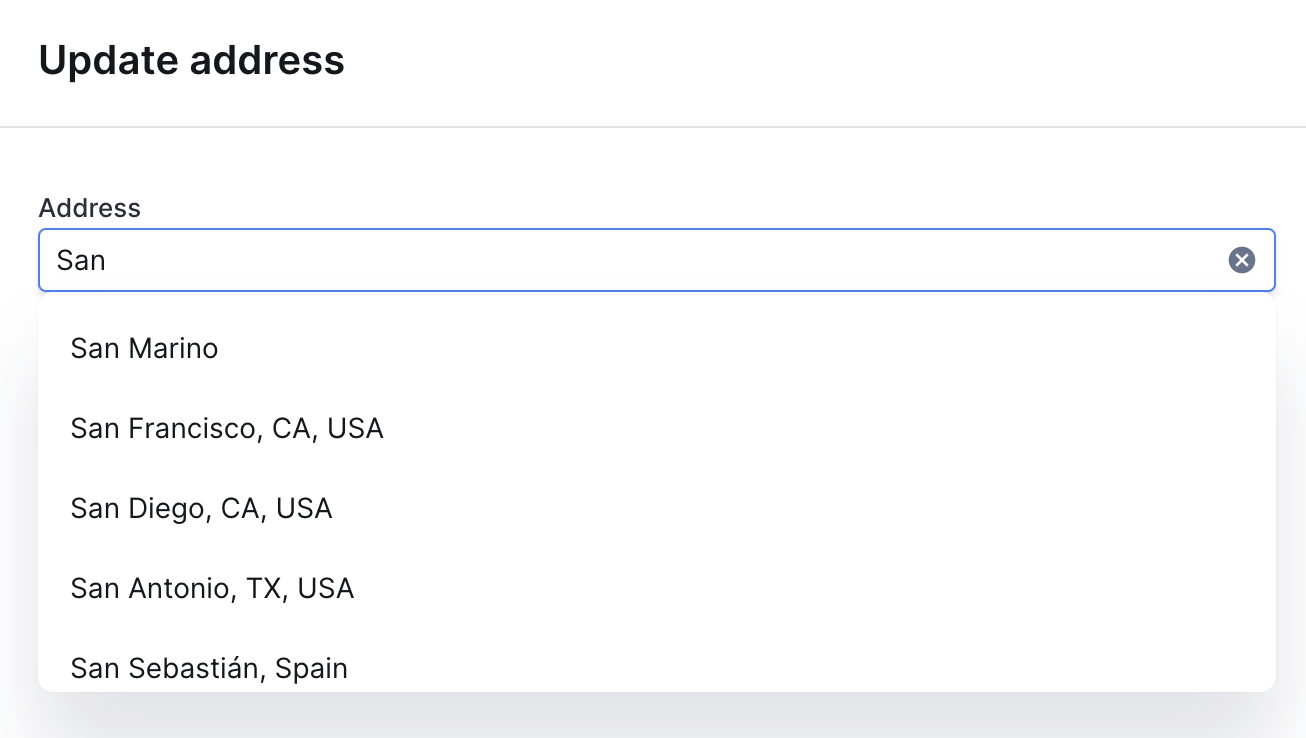This screenshot has width=1306, height=738.
Task: Set address to the first suggestion San Marino
Action: tap(145, 349)
